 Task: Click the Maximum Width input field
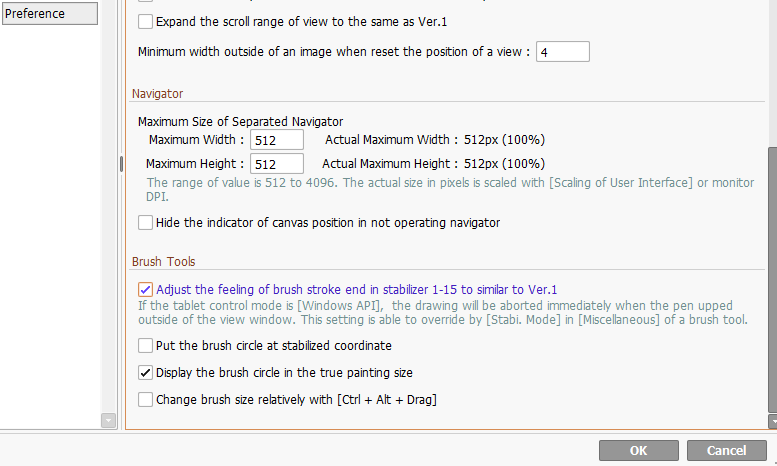[277, 140]
